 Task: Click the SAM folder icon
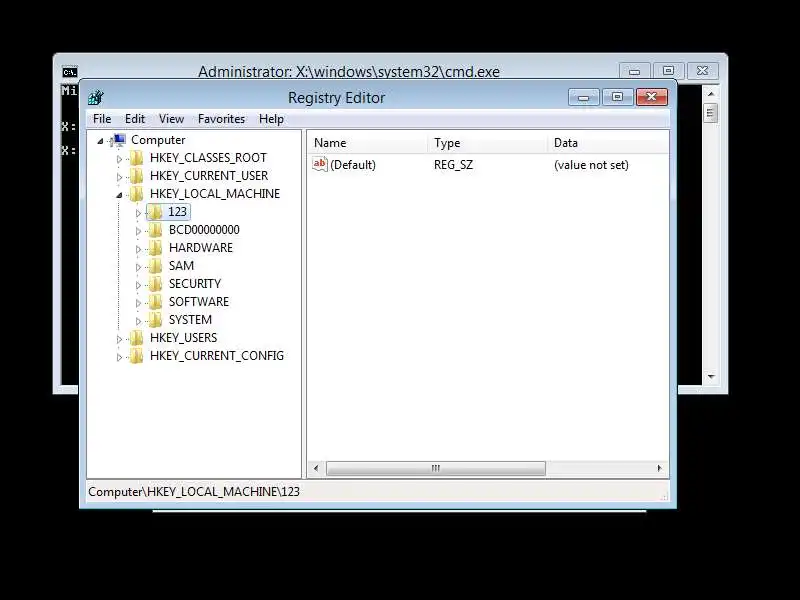click(x=155, y=265)
